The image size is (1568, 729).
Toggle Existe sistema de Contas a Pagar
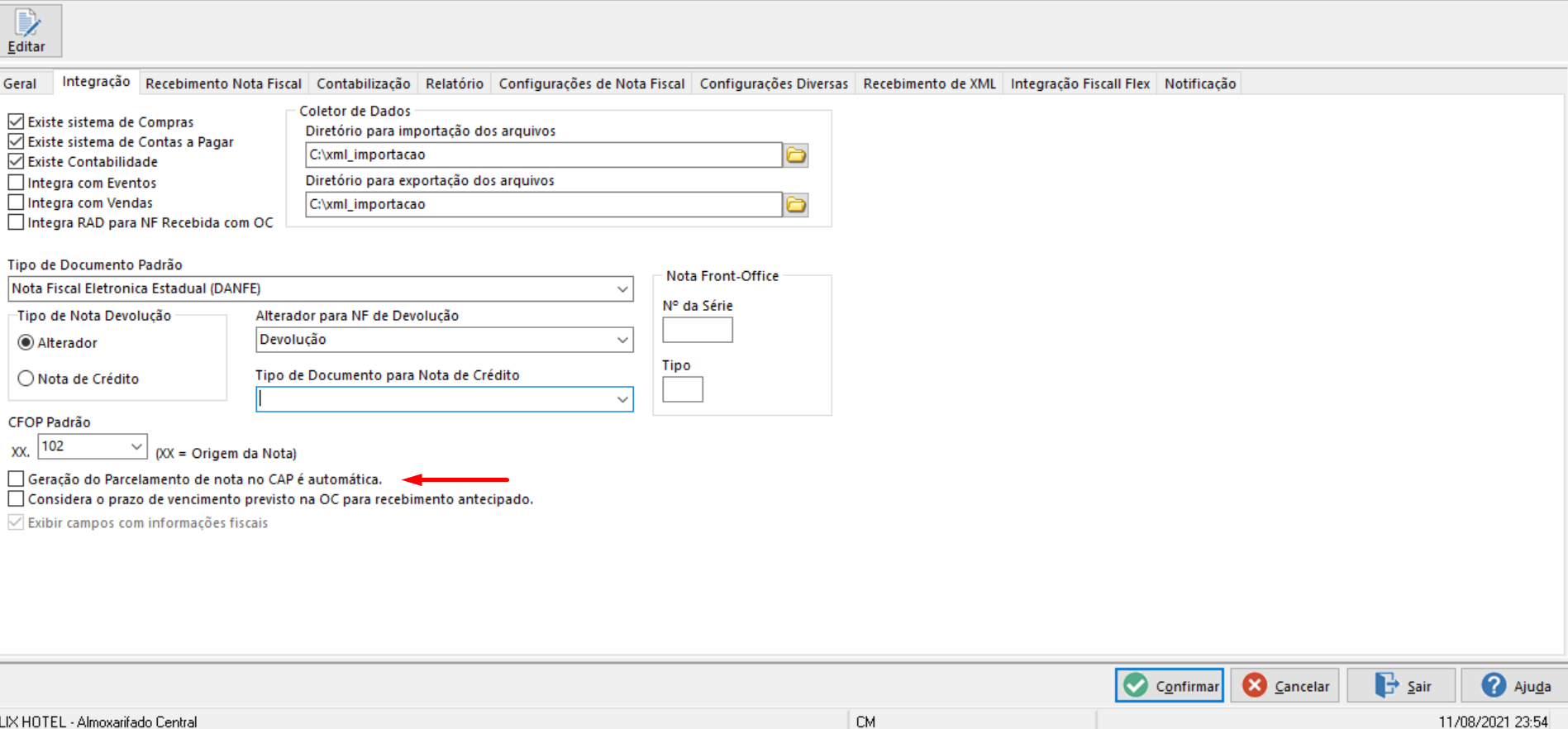tap(16, 141)
